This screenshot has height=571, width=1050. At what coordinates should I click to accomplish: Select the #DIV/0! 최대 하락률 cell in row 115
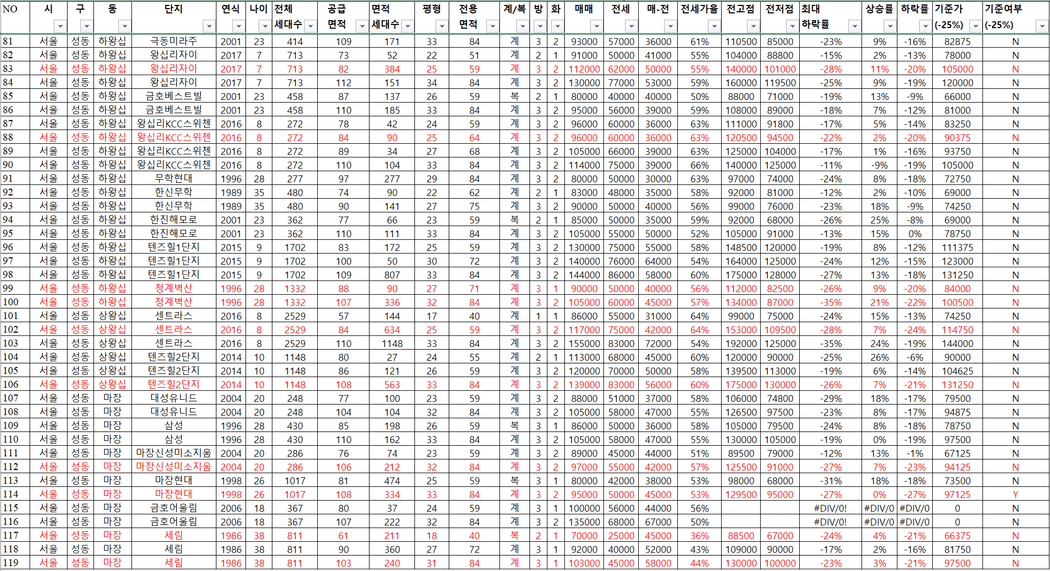tap(830, 508)
